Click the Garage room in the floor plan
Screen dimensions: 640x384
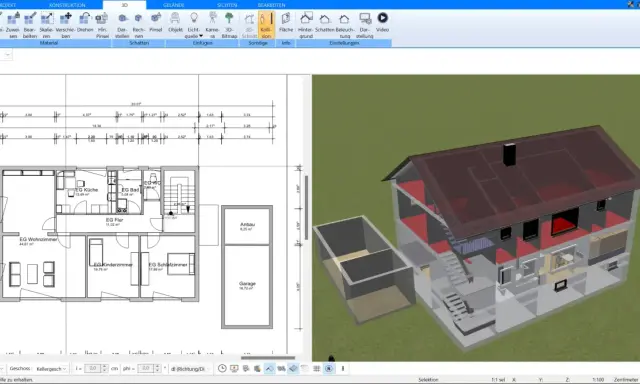point(247,286)
